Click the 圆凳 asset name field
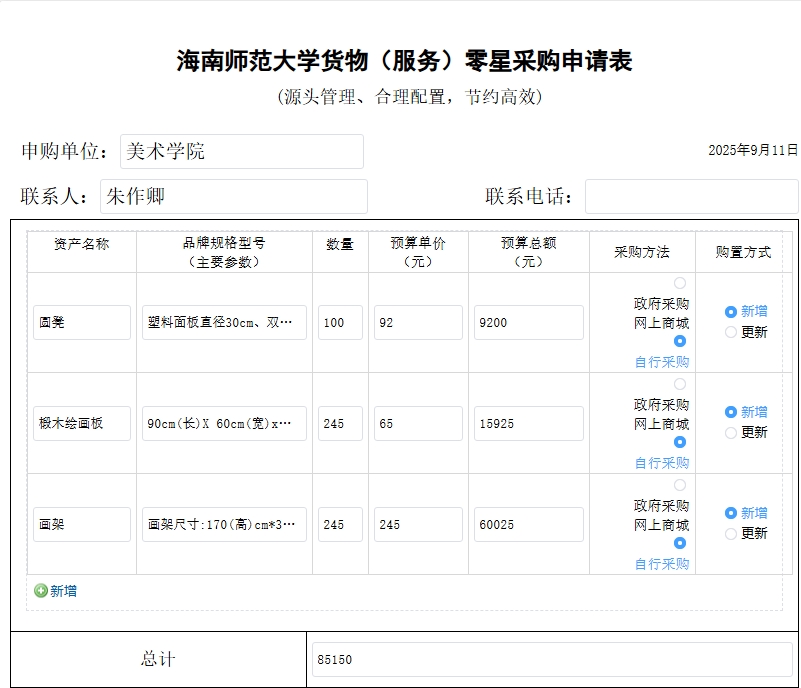The width and height of the screenshot is (801, 688). (82, 323)
